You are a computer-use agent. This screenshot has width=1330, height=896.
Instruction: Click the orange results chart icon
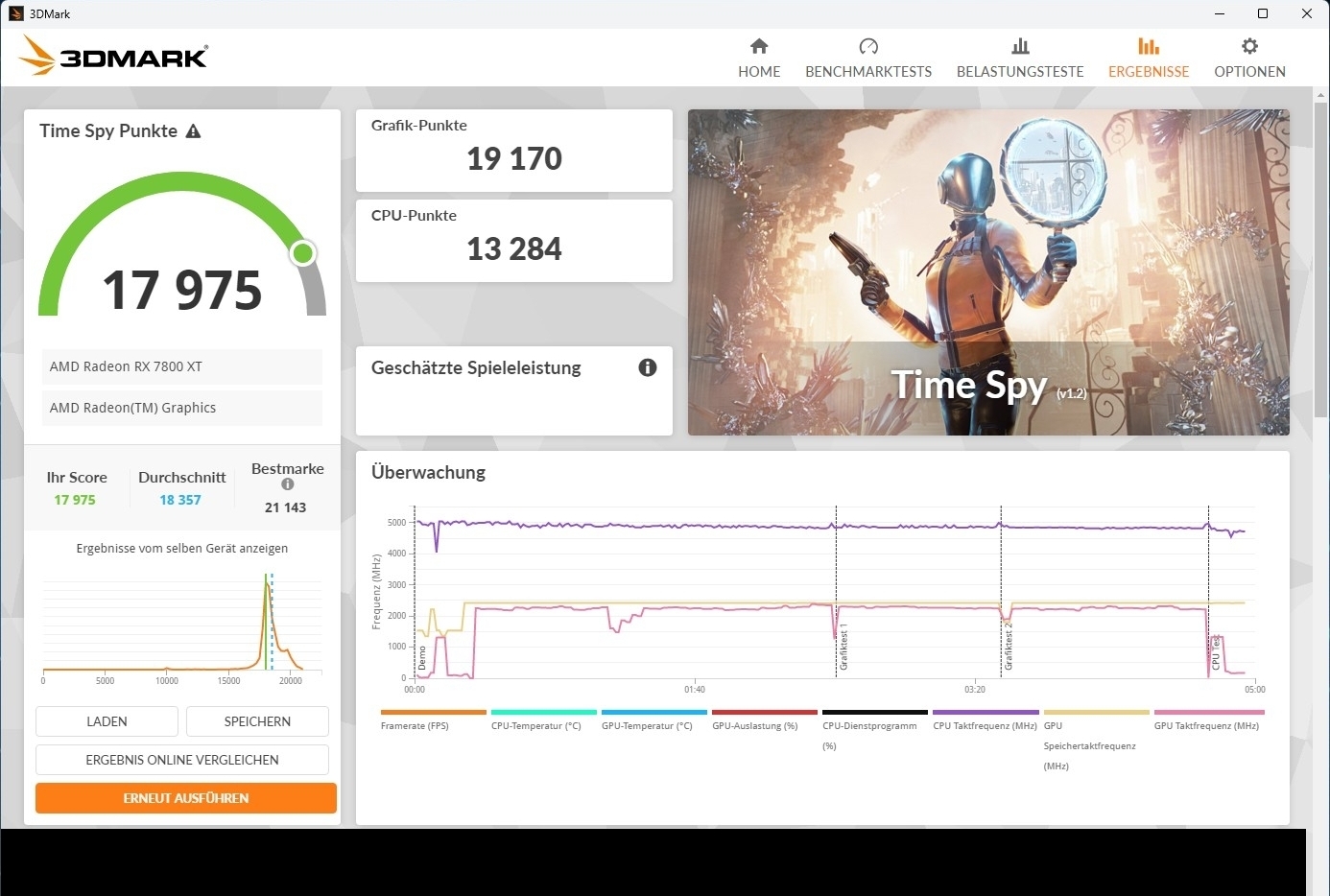(x=1149, y=46)
